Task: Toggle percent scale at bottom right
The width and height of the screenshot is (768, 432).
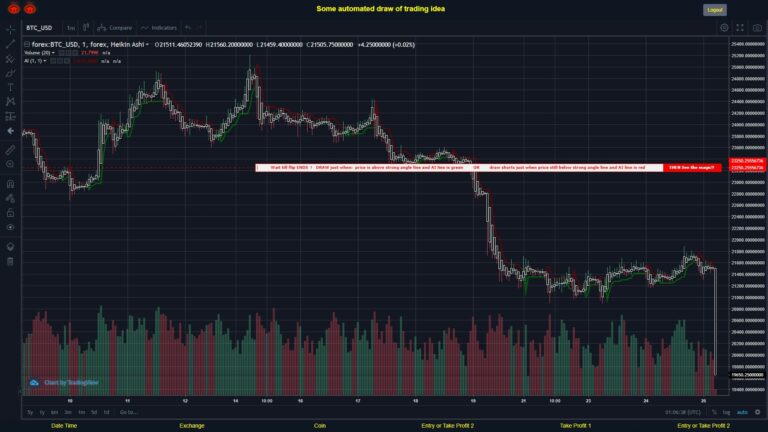Action: pos(714,412)
